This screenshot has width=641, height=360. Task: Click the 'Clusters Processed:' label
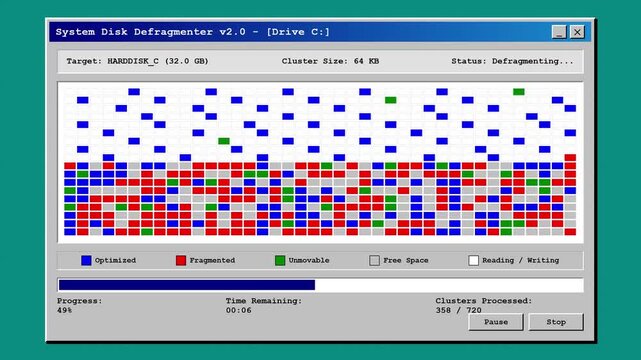tap(484, 301)
